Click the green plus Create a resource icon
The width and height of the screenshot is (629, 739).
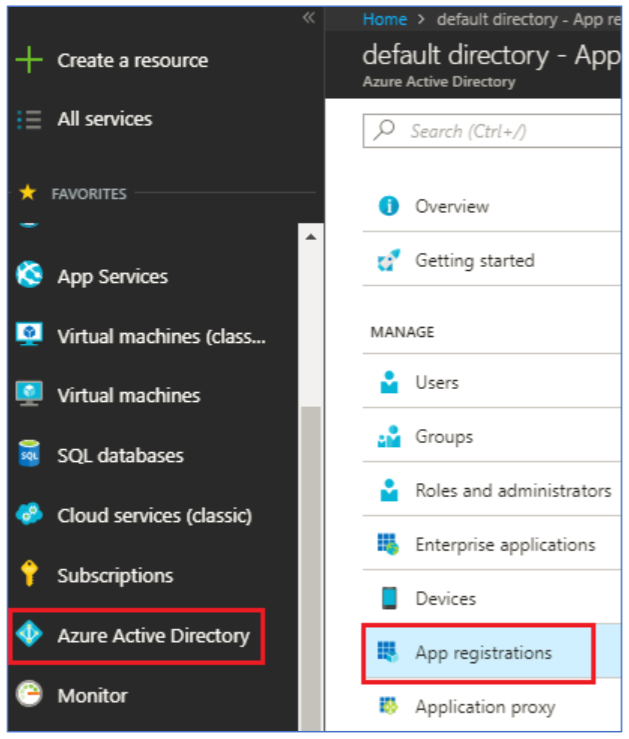pos(29,60)
